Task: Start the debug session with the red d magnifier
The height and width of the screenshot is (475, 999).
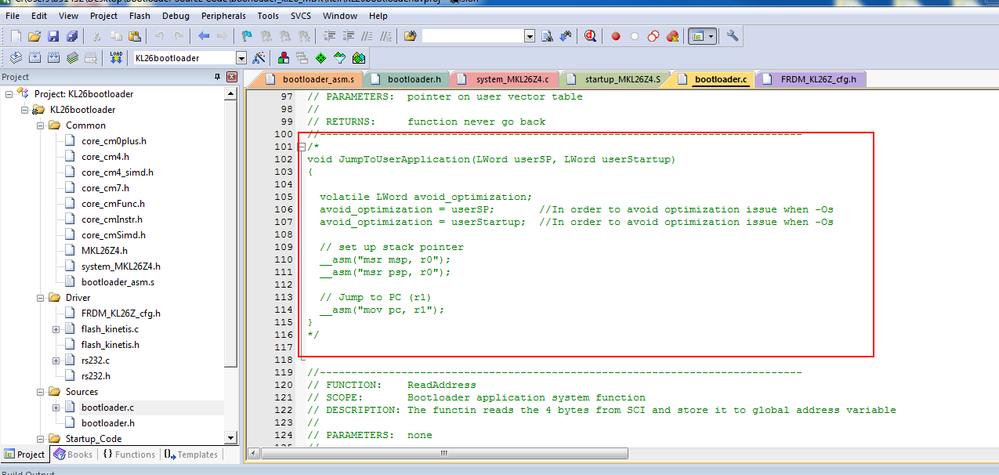Action: click(590, 36)
